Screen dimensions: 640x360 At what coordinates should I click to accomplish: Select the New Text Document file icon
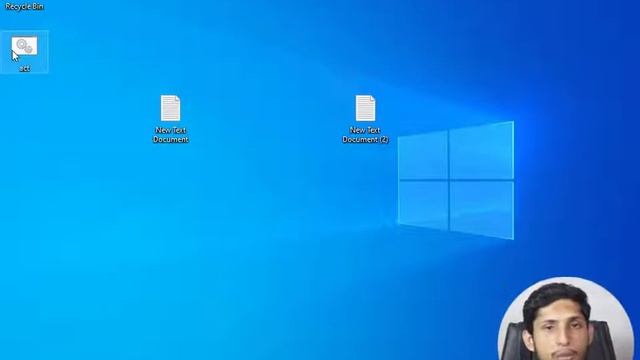(x=170, y=108)
